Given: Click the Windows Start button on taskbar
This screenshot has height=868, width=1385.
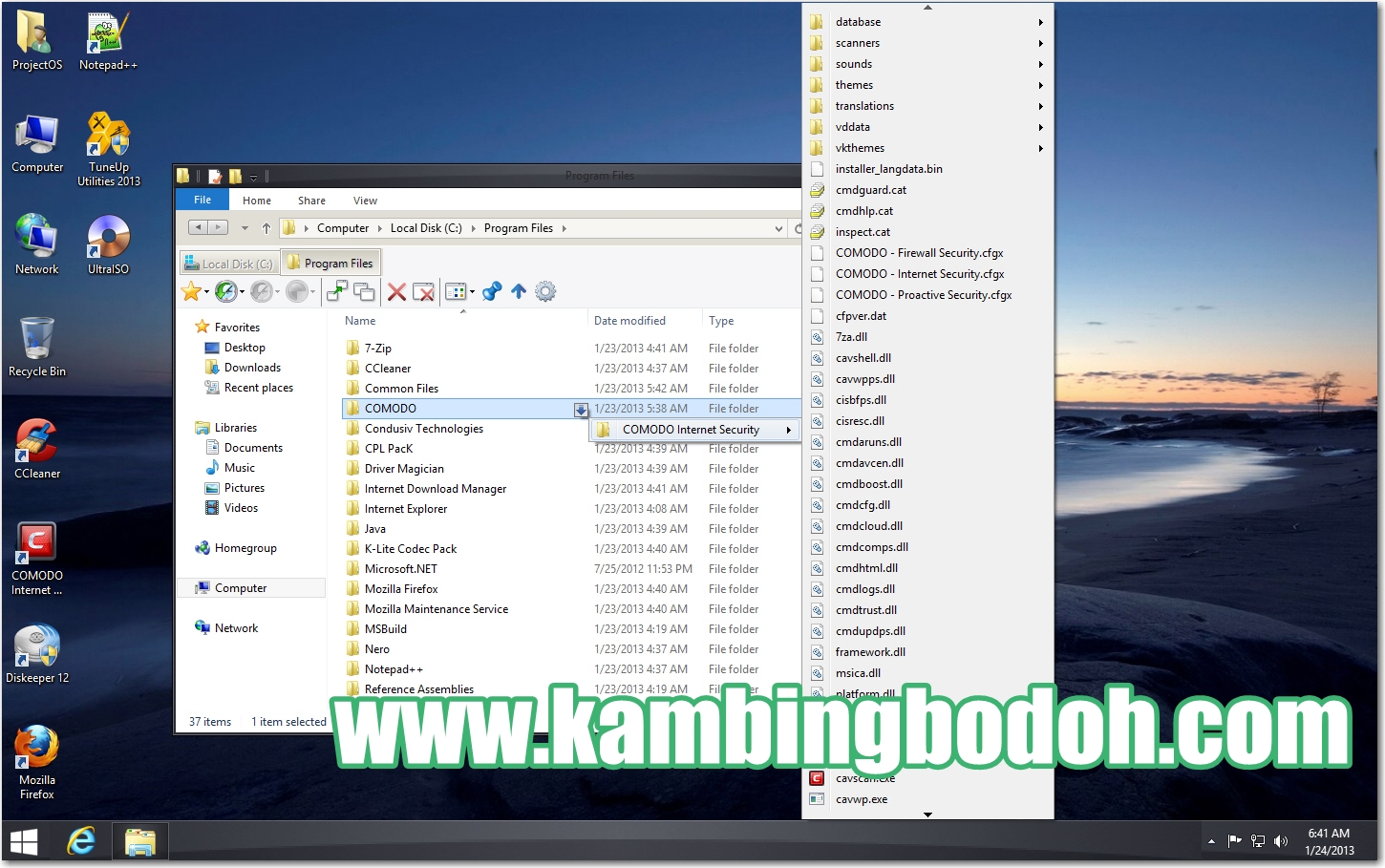Looking at the screenshot, I should 24,841.
